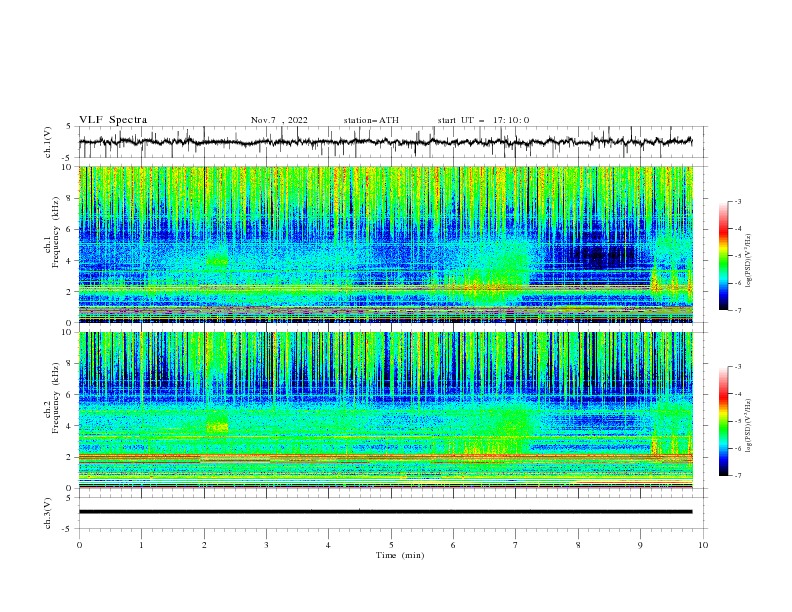Click the log(PSD) label of ch.1 colorbar
Image resolution: width=792 pixels, height=612 pixels.
[x=749, y=261]
